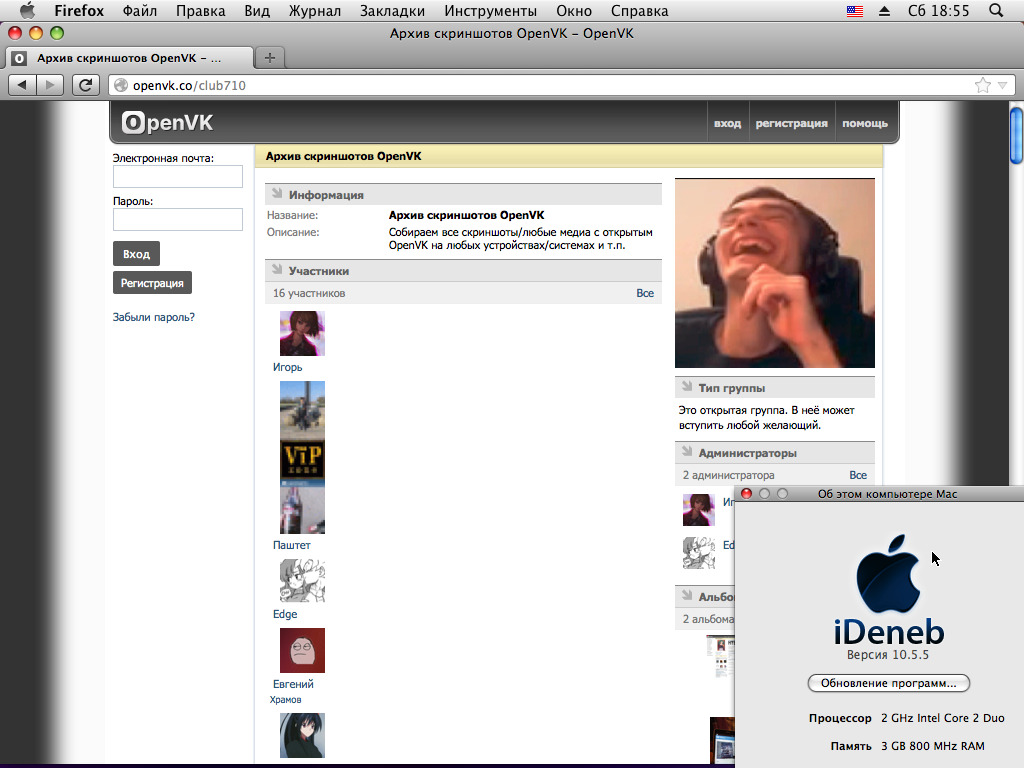Collapse the Информация section arrow
This screenshot has height=768, width=1024.
(x=277, y=194)
